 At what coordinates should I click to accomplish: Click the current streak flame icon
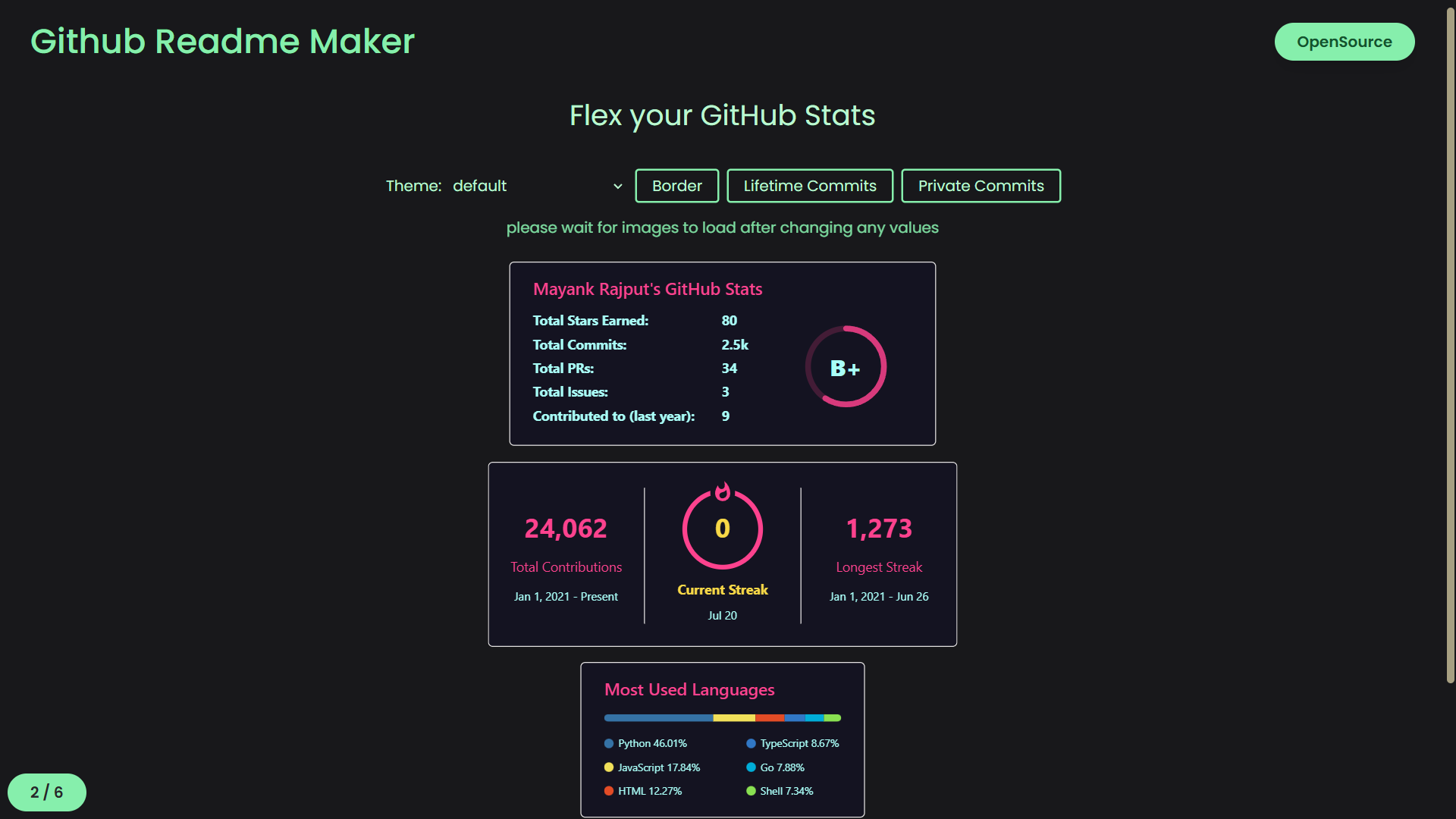[723, 491]
